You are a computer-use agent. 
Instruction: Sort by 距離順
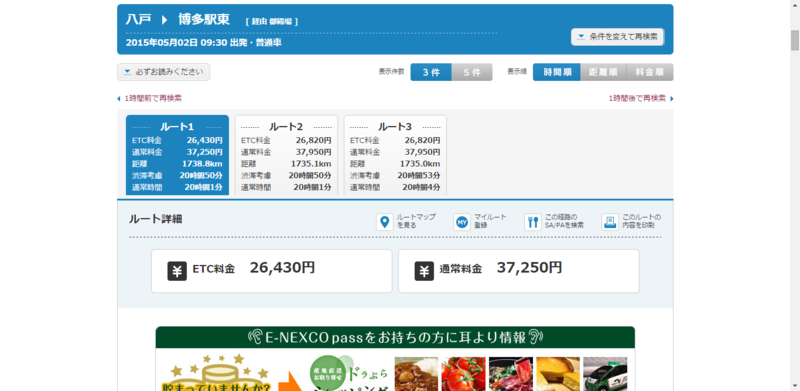click(x=603, y=72)
